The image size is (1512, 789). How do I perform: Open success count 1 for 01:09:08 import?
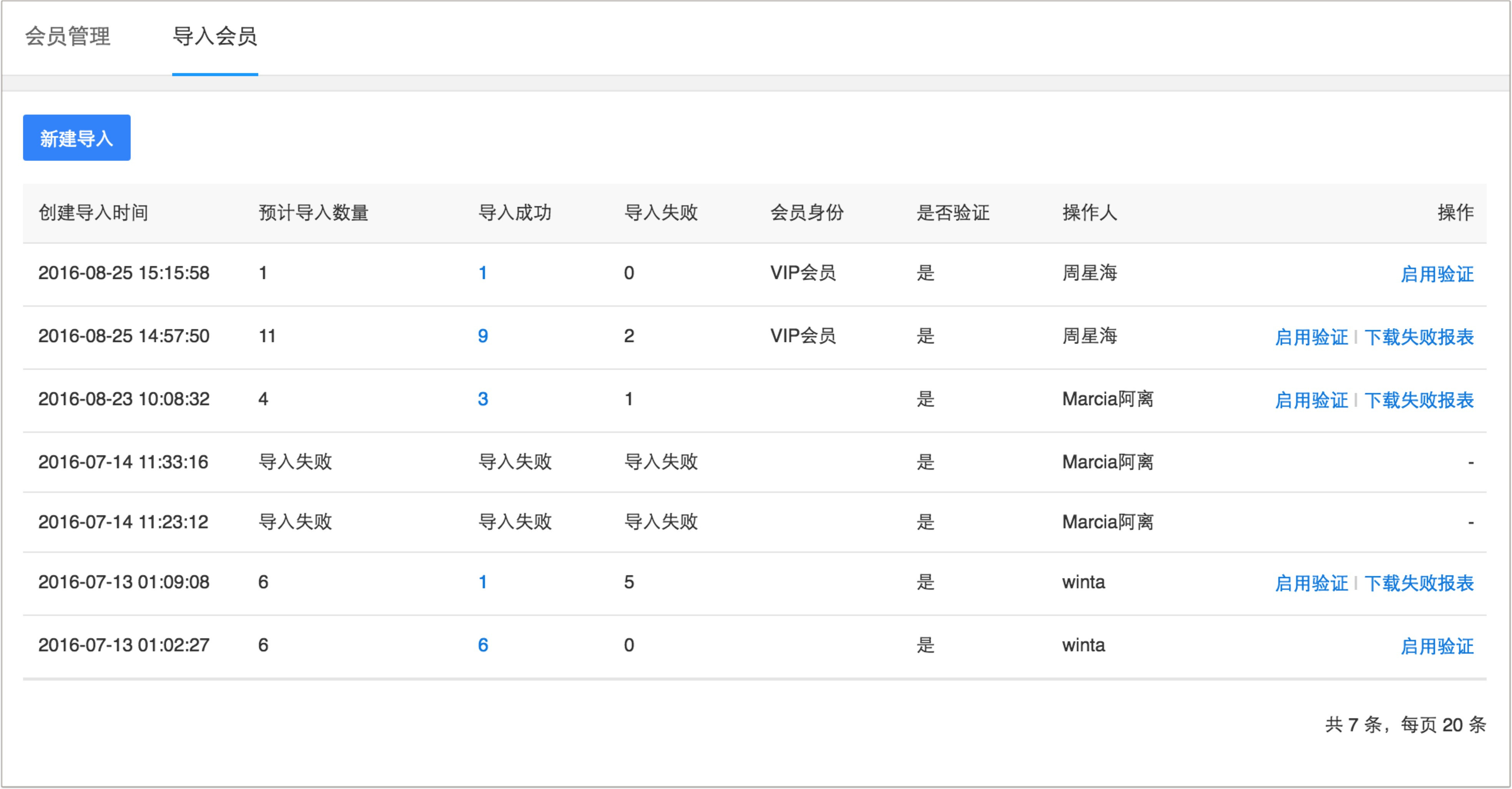coord(482,583)
